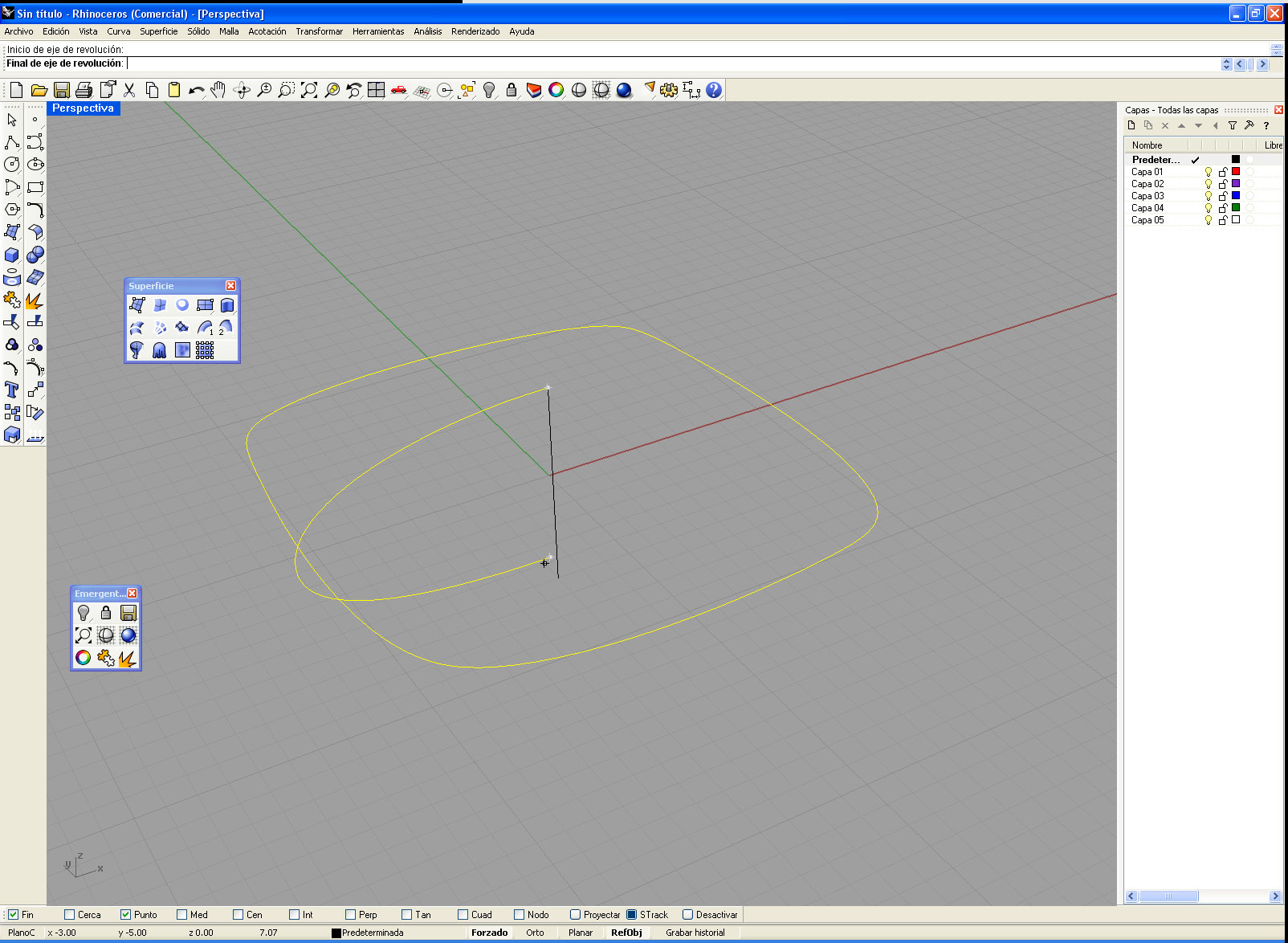This screenshot has width=1288, height=943.
Task: Enable the Cuad object snap checkbox
Action: coord(463,914)
